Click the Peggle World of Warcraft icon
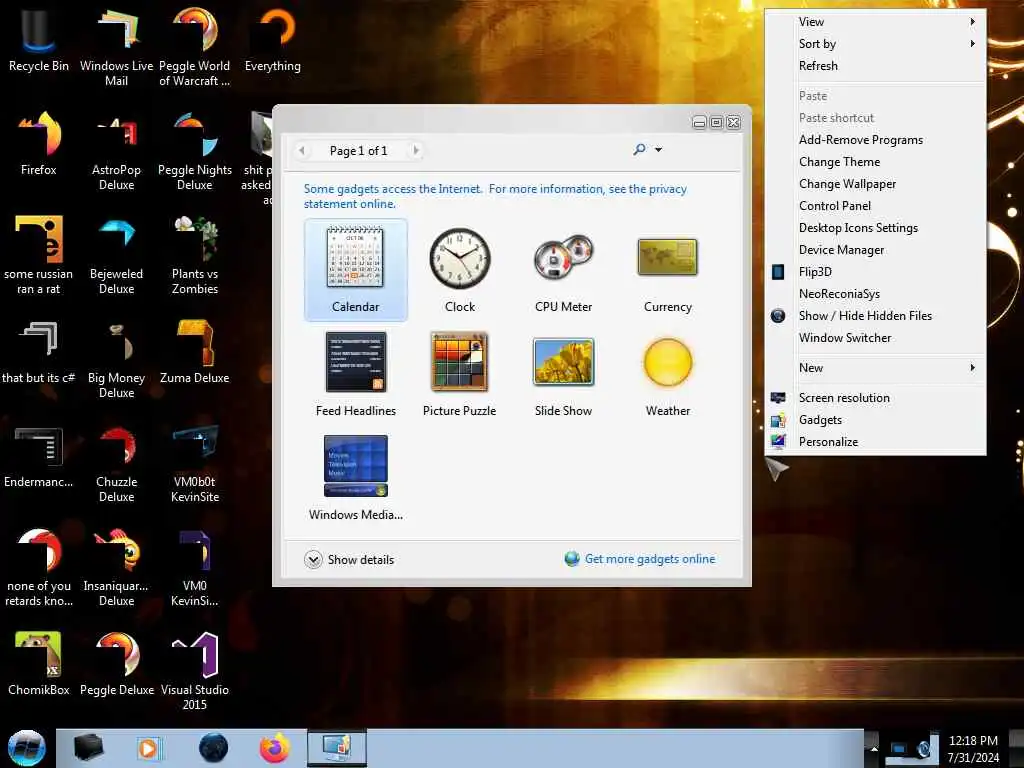The width and height of the screenshot is (1024, 768). pos(195,47)
